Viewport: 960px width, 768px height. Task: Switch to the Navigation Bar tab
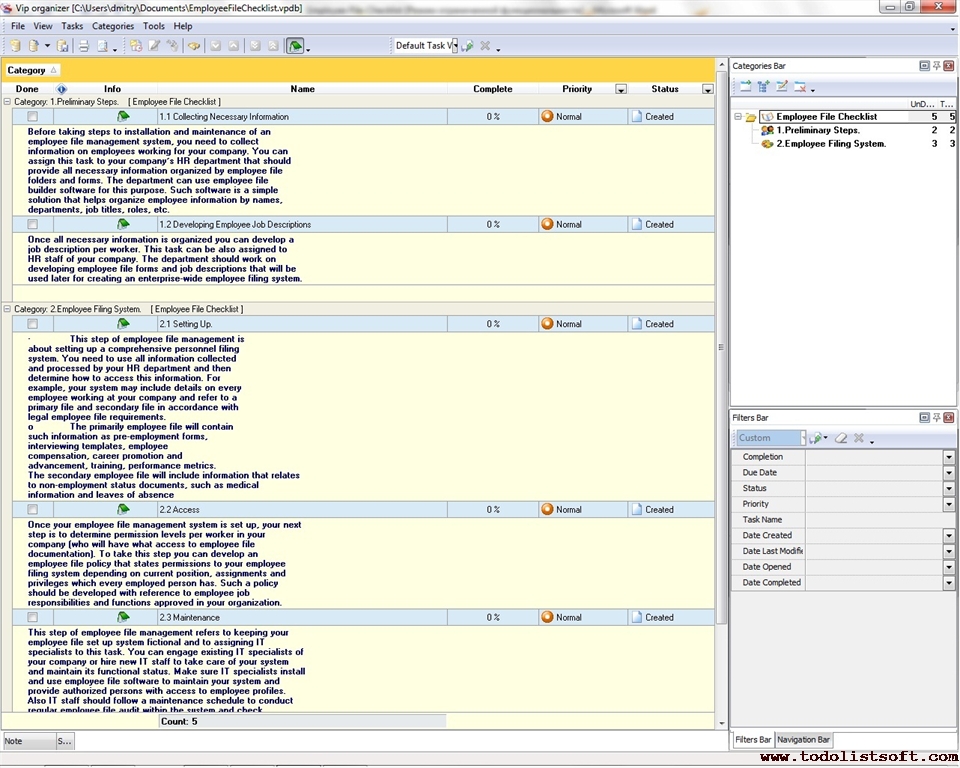[x=804, y=740]
